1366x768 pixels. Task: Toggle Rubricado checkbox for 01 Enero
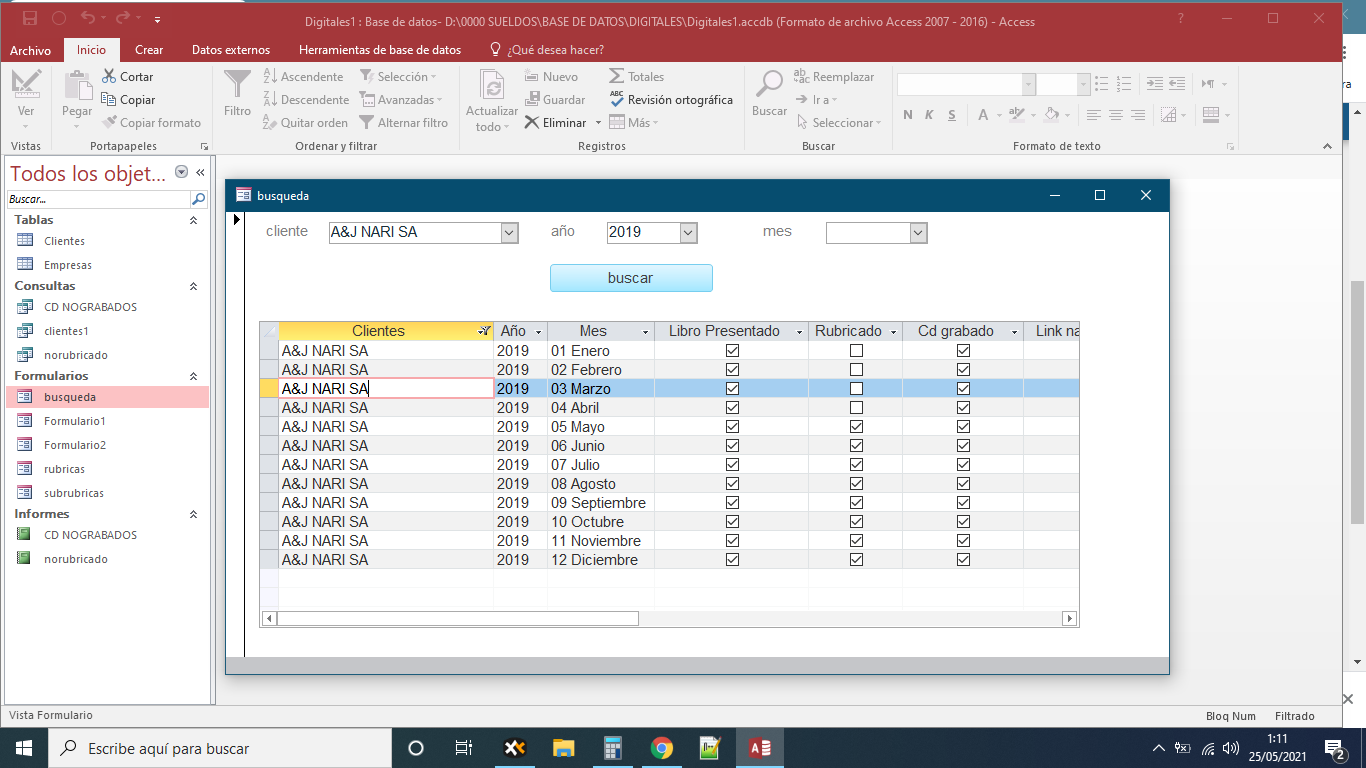pyautogui.click(x=856, y=351)
